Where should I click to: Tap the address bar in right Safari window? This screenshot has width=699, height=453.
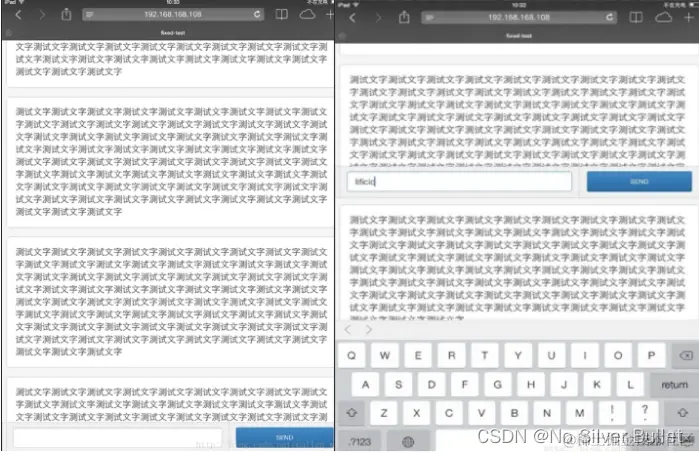[x=519, y=17]
